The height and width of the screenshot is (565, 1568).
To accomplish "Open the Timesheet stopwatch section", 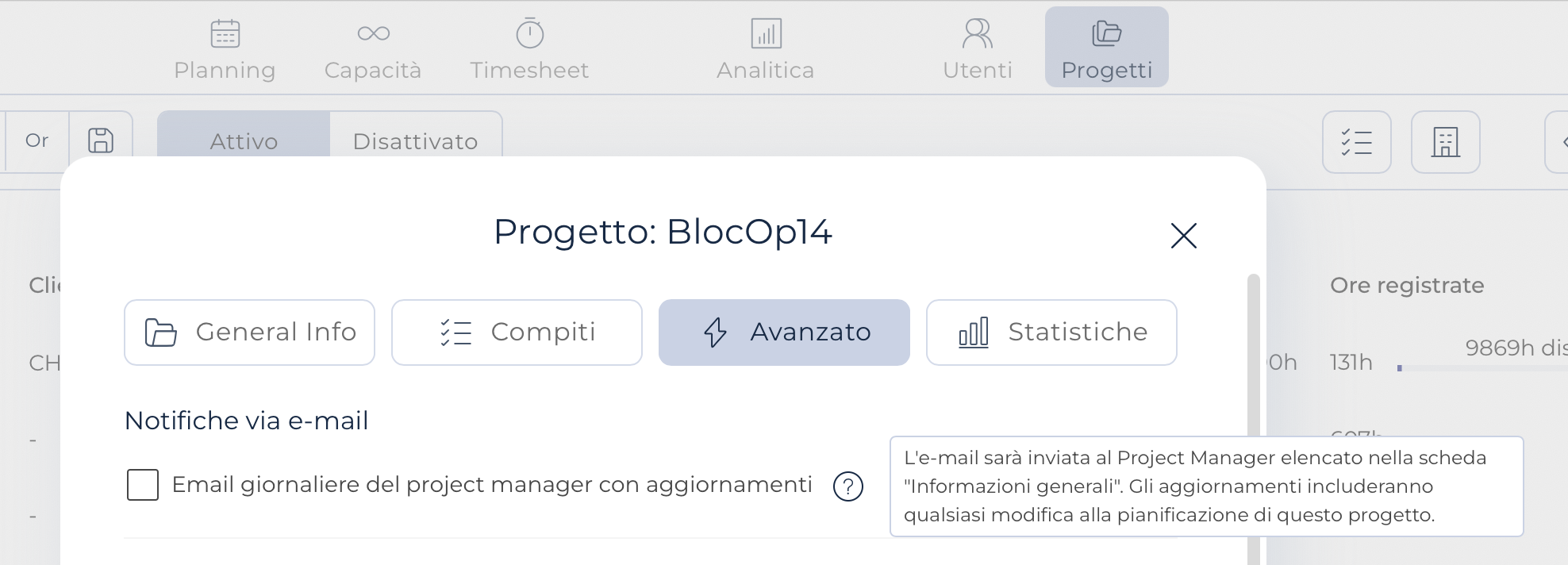I will click(x=529, y=49).
